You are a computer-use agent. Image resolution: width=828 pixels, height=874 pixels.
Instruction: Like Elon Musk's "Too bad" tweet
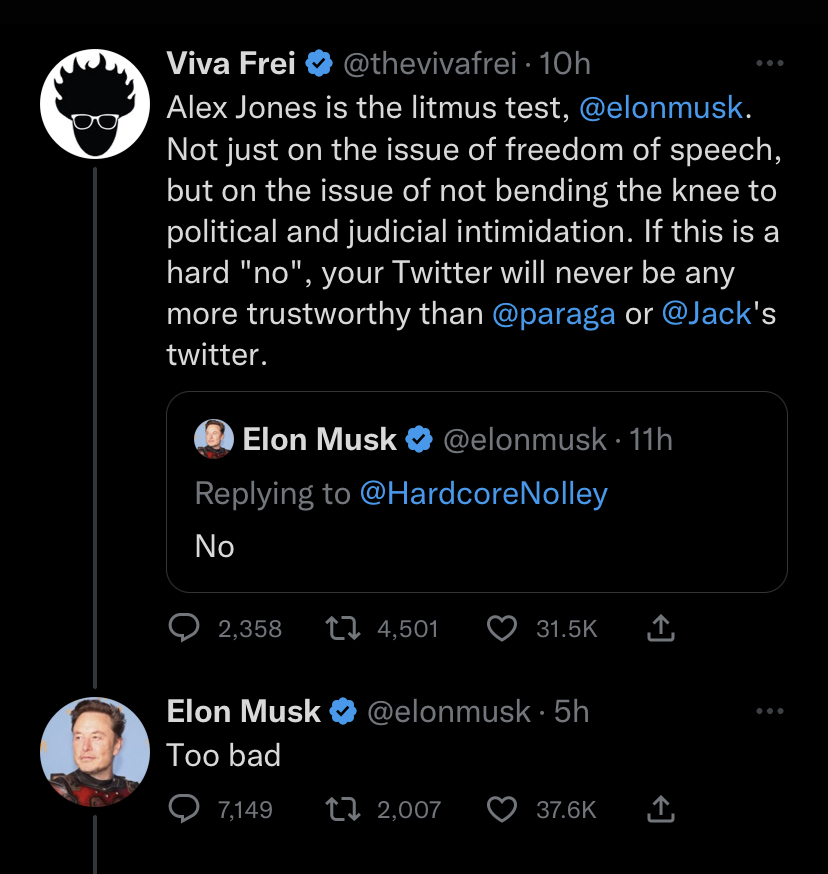pyautogui.click(x=502, y=809)
